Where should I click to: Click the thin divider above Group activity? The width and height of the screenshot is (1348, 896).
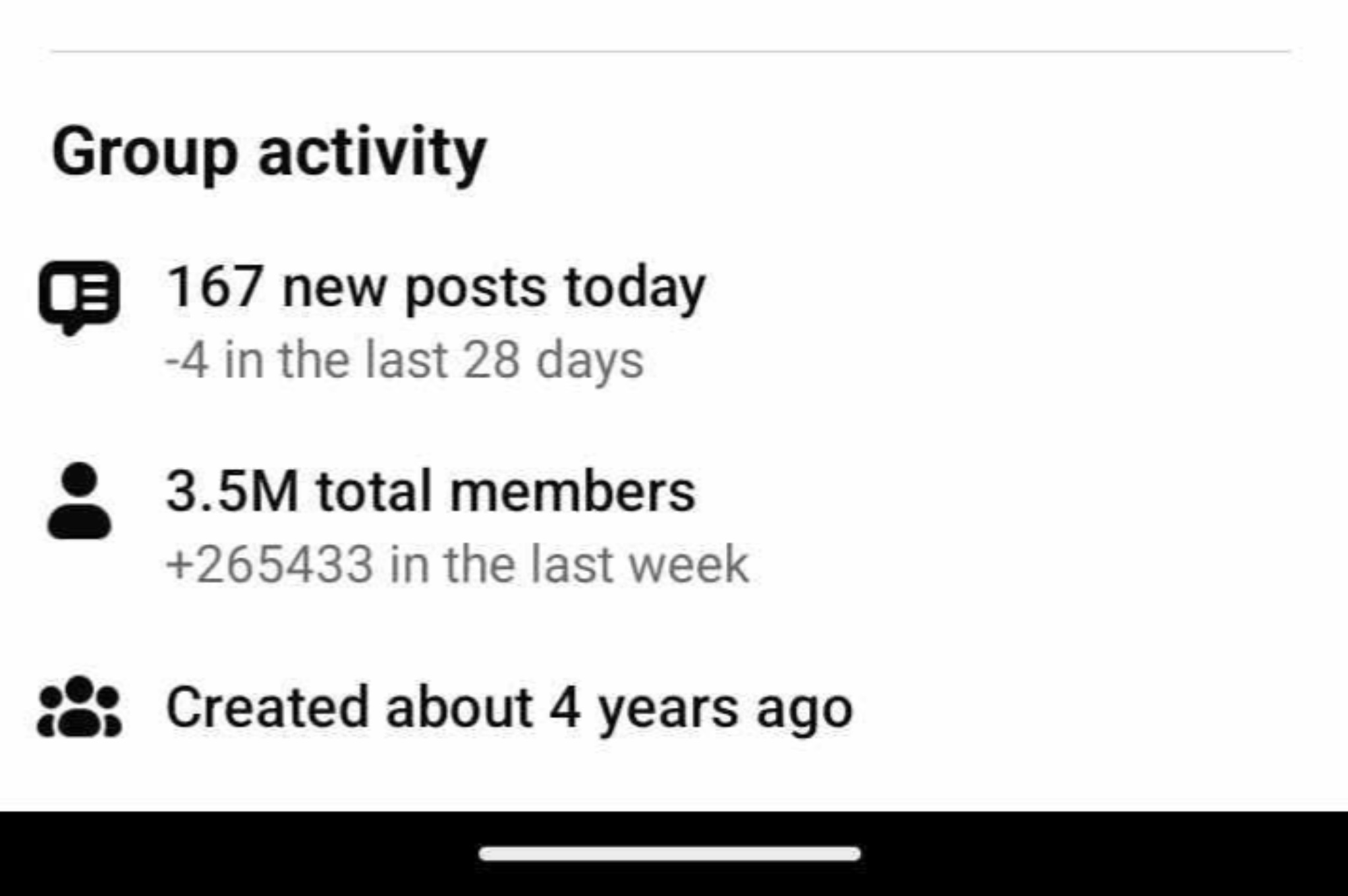click(670, 51)
